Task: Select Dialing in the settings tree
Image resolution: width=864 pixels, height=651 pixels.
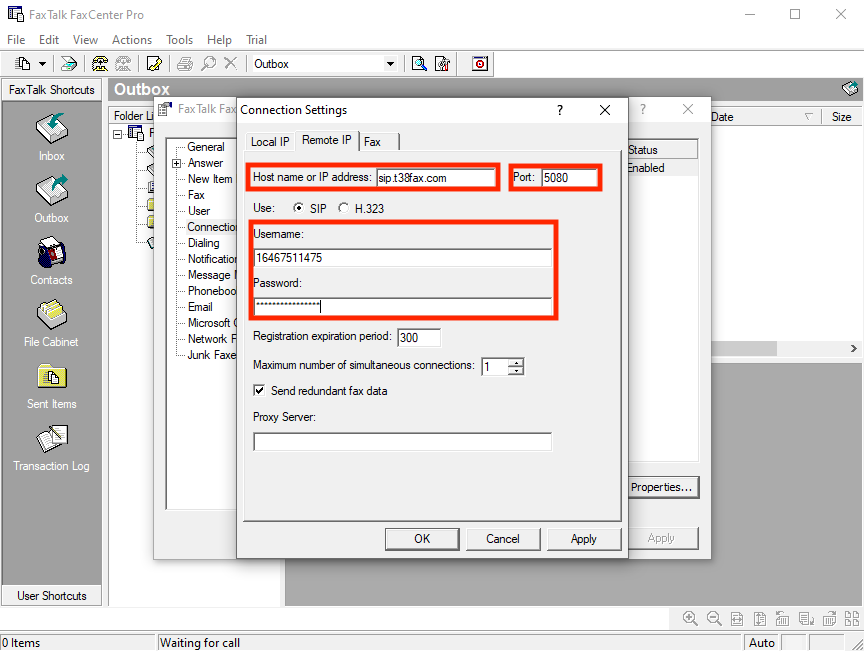Action: click(204, 243)
